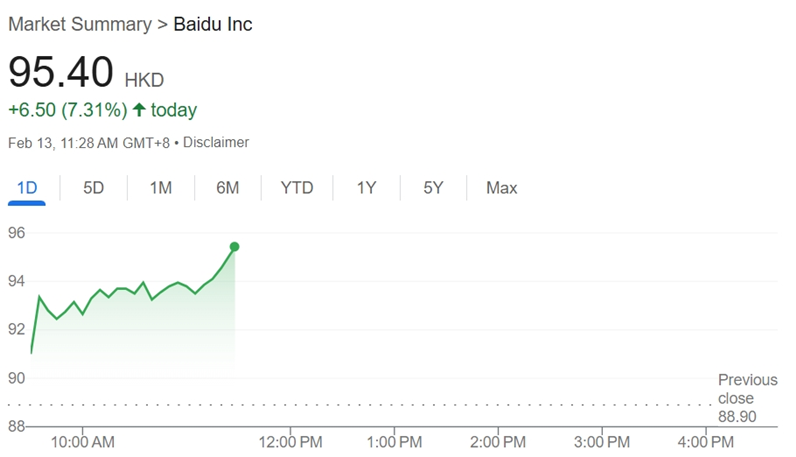
Task: Click the HKD currency label
Action: coord(144,80)
